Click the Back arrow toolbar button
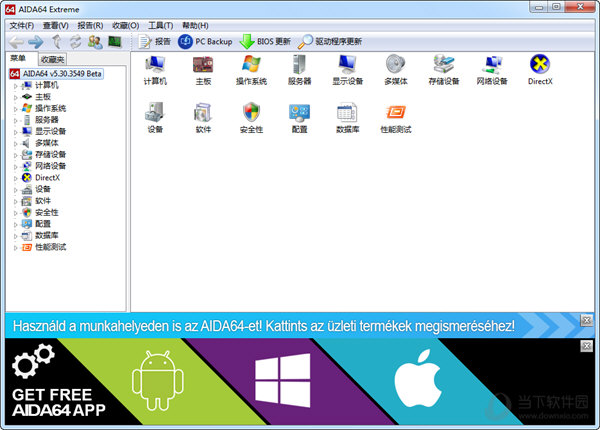The width and height of the screenshot is (600, 430). point(16,42)
